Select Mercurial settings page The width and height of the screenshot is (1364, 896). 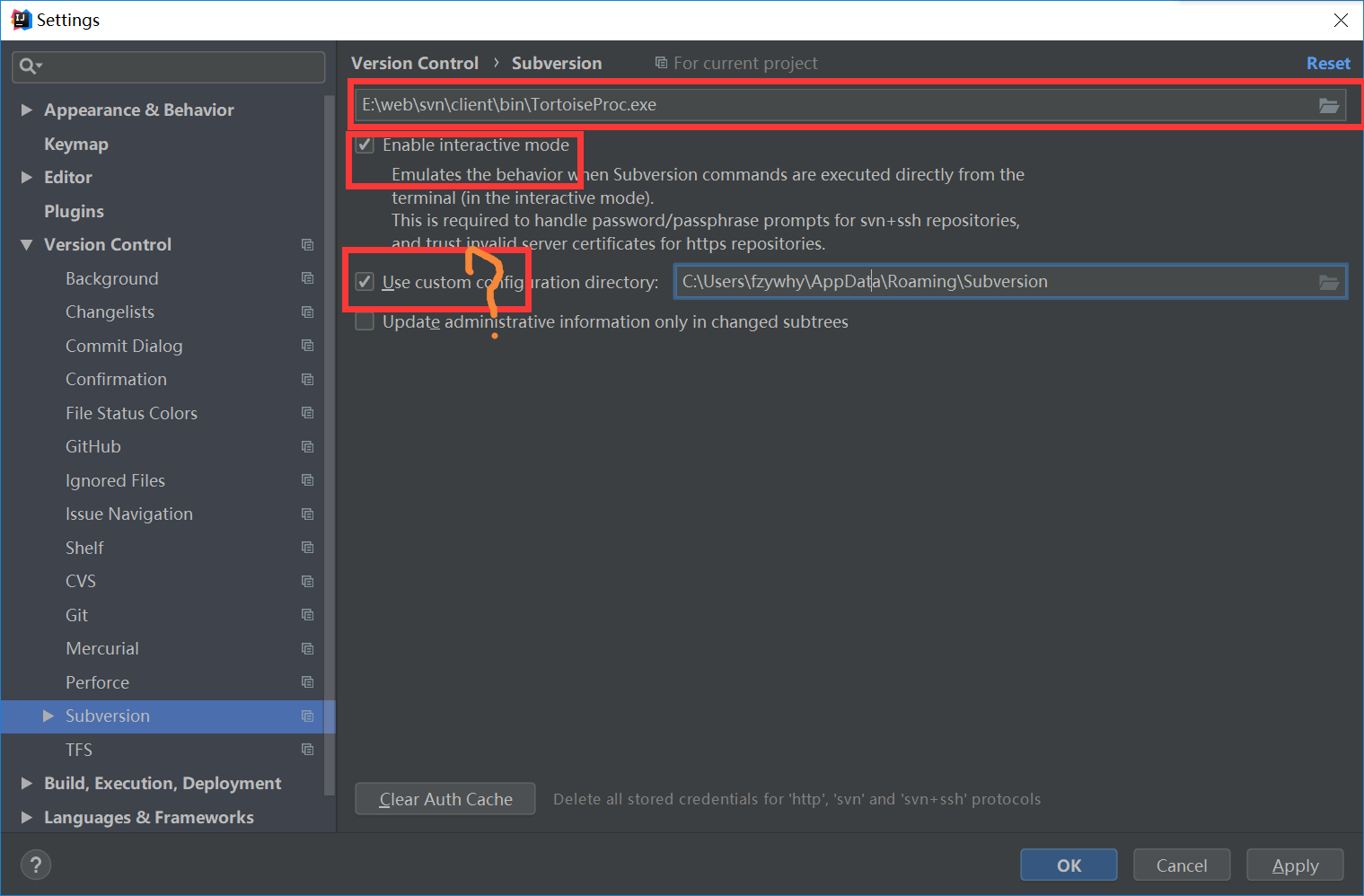click(x=102, y=649)
